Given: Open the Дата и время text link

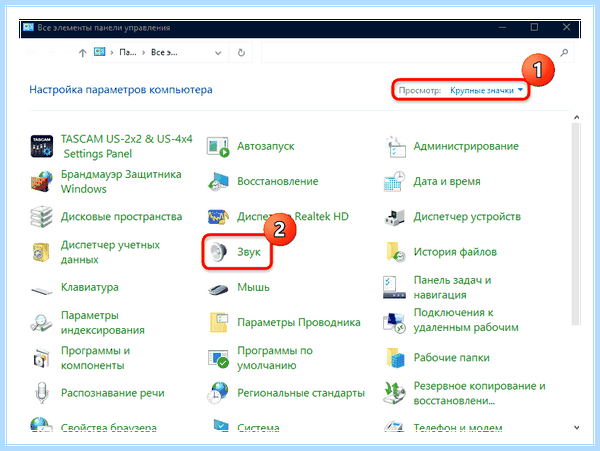Looking at the screenshot, I should 447,181.
